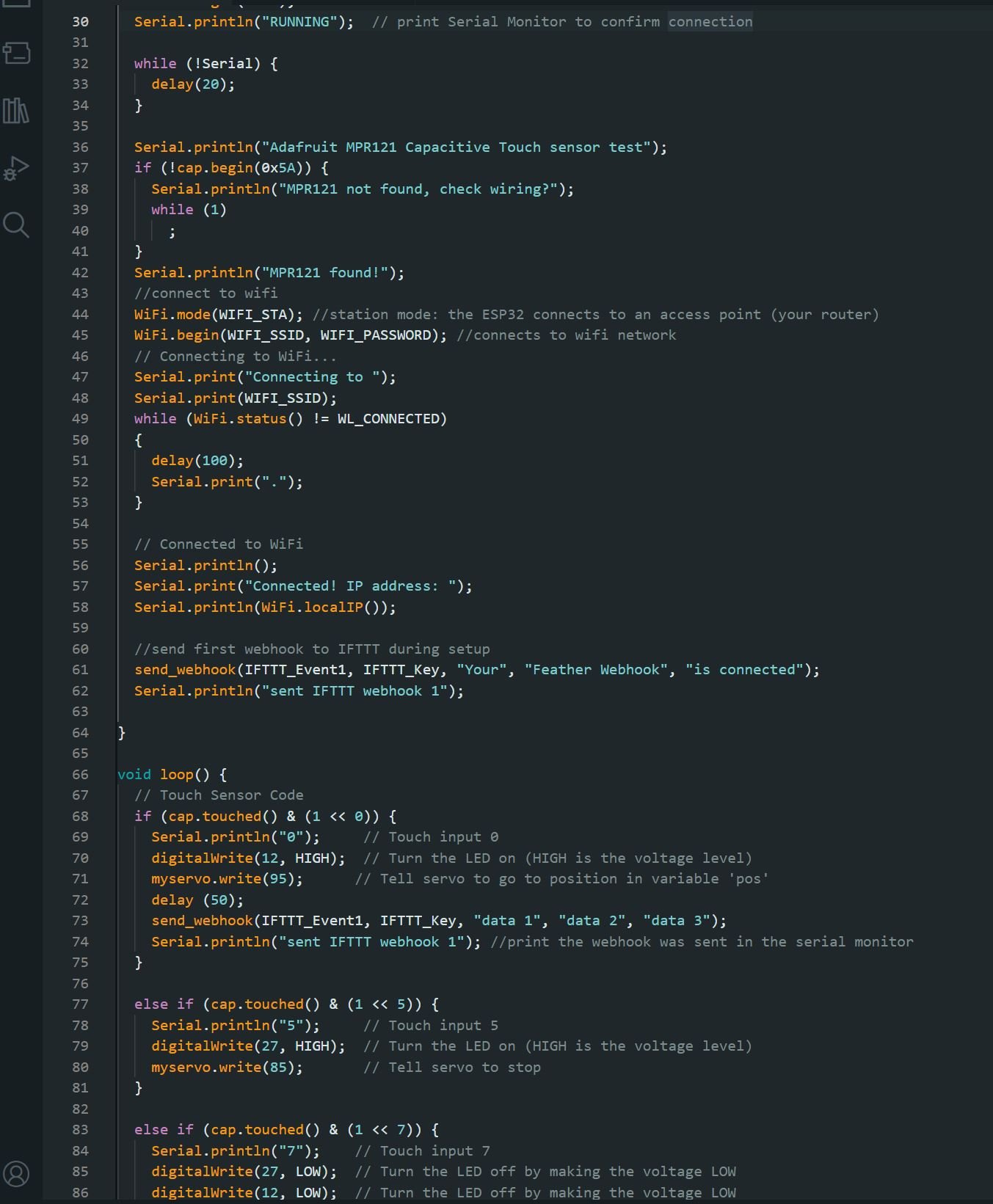This screenshot has height=1204, width=993.
Task: Click the Serial.println(WiFi.localIP()) line
Action: (265, 608)
